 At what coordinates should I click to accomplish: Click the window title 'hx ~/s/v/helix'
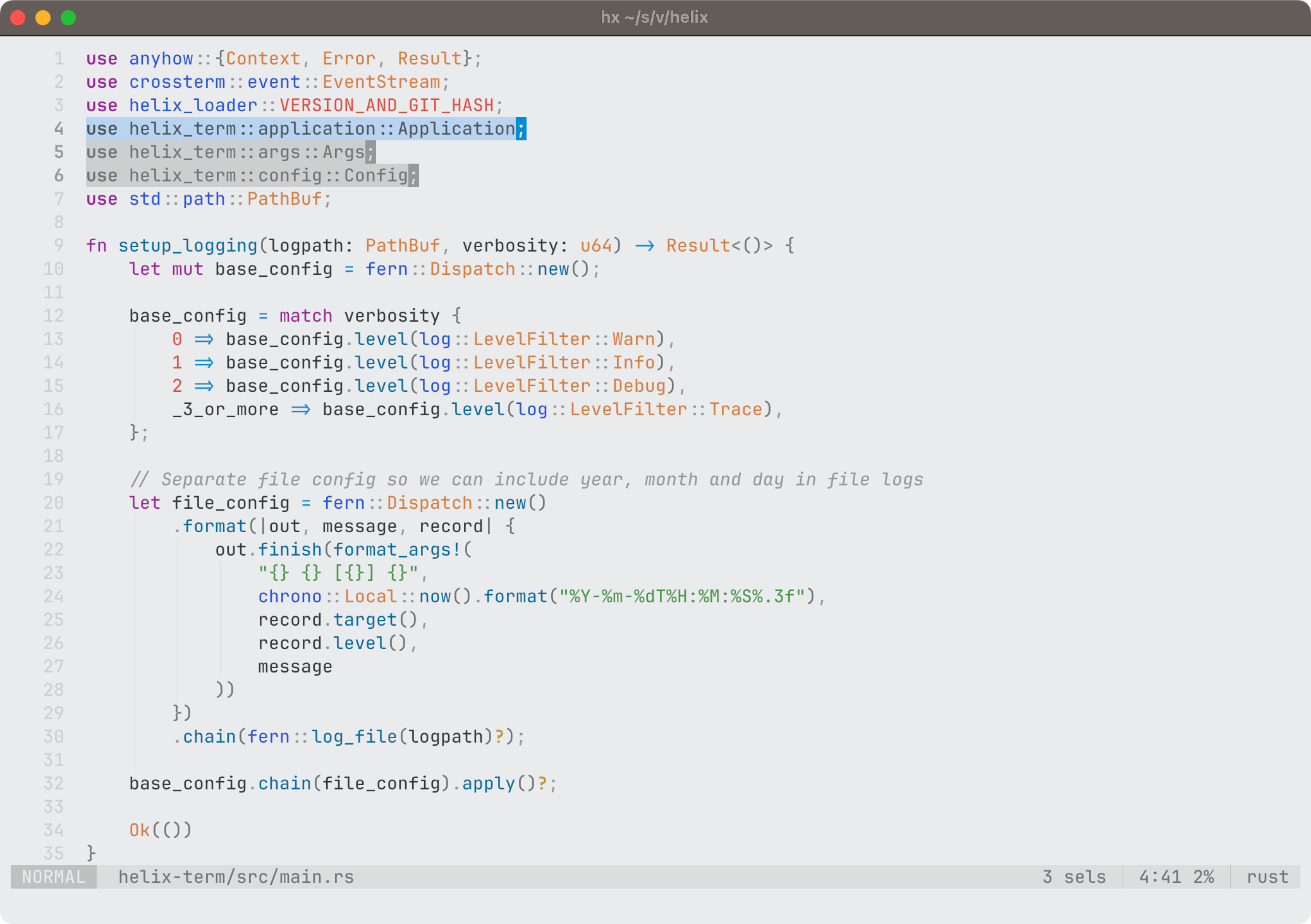point(654,17)
